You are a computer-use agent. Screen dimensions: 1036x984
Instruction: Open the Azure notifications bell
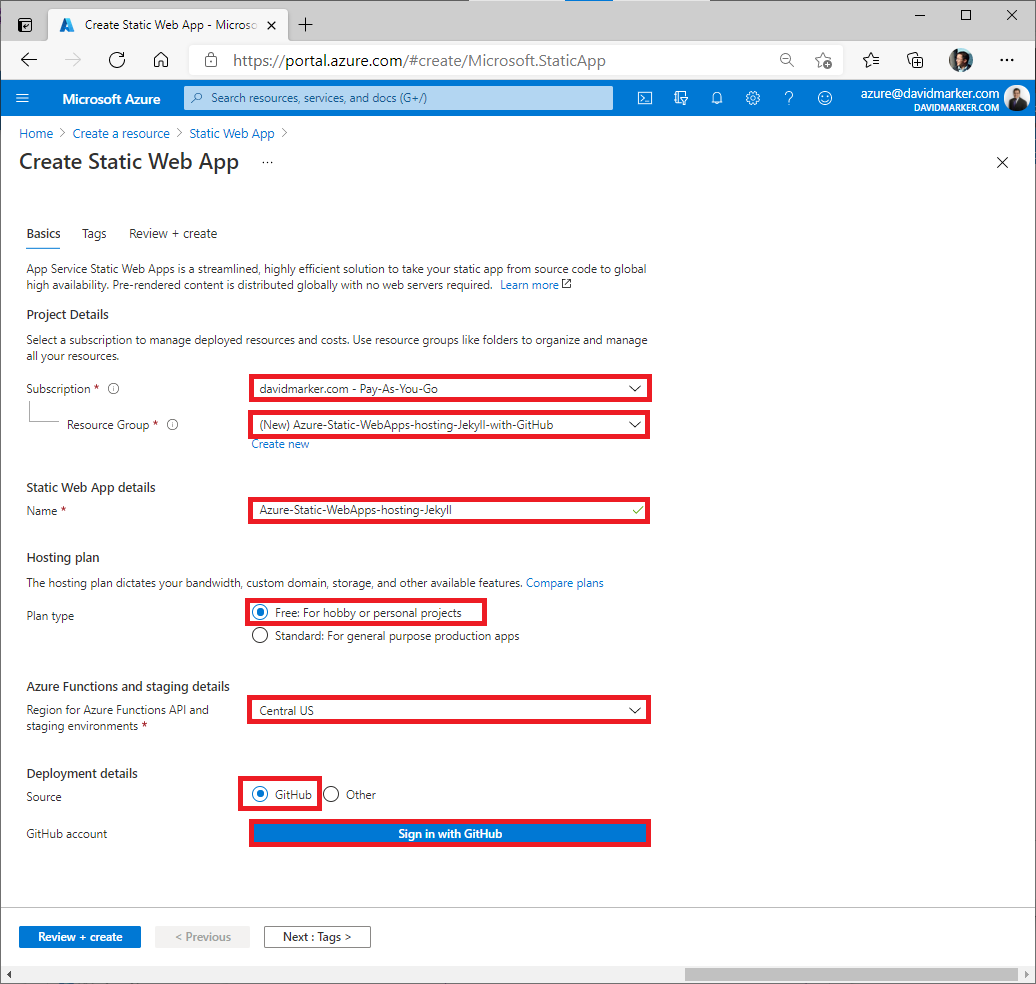coord(716,98)
